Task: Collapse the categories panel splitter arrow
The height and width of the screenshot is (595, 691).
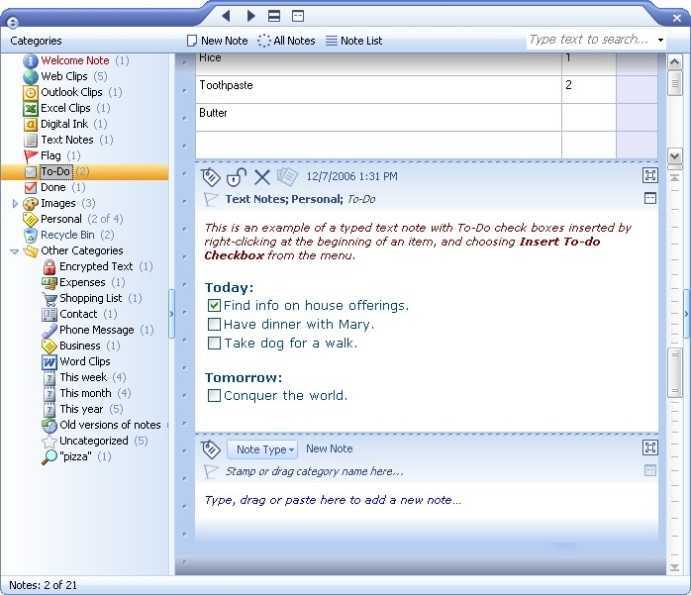Action: pos(171,313)
